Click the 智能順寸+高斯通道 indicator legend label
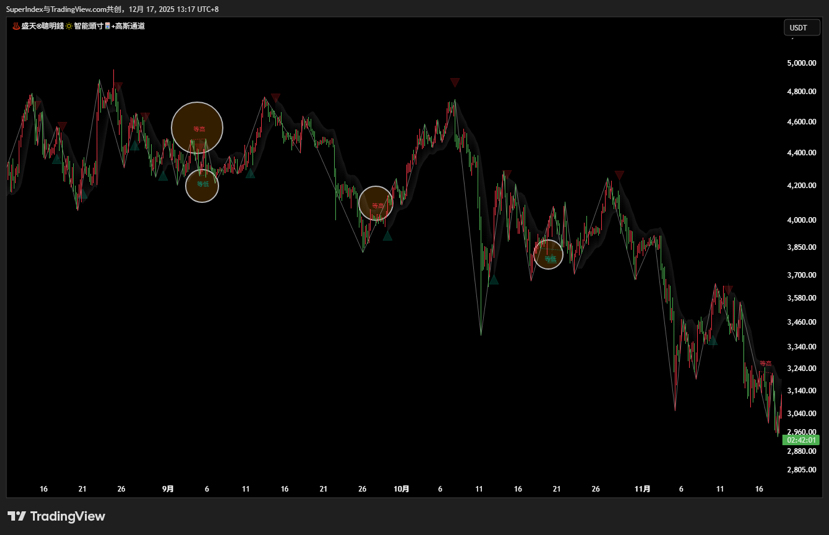The width and height of the screenshot is (829, 535). tap(112, 26)
